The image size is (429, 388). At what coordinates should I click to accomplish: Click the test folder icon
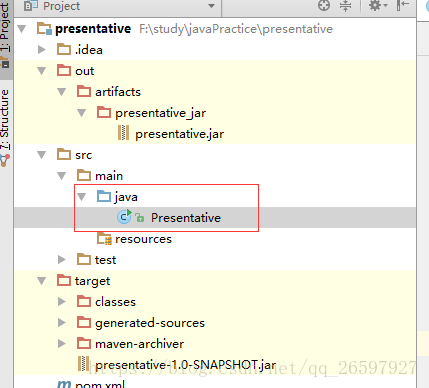[x=84, y=259]
